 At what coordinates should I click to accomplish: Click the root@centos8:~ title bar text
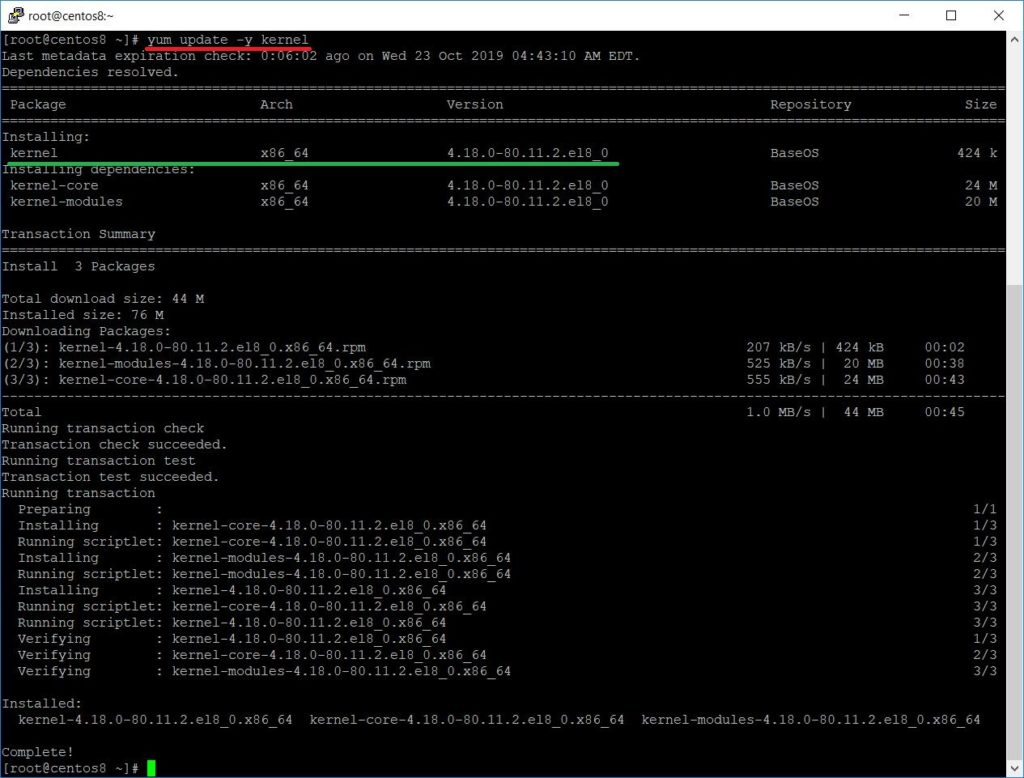click(71, 16)
